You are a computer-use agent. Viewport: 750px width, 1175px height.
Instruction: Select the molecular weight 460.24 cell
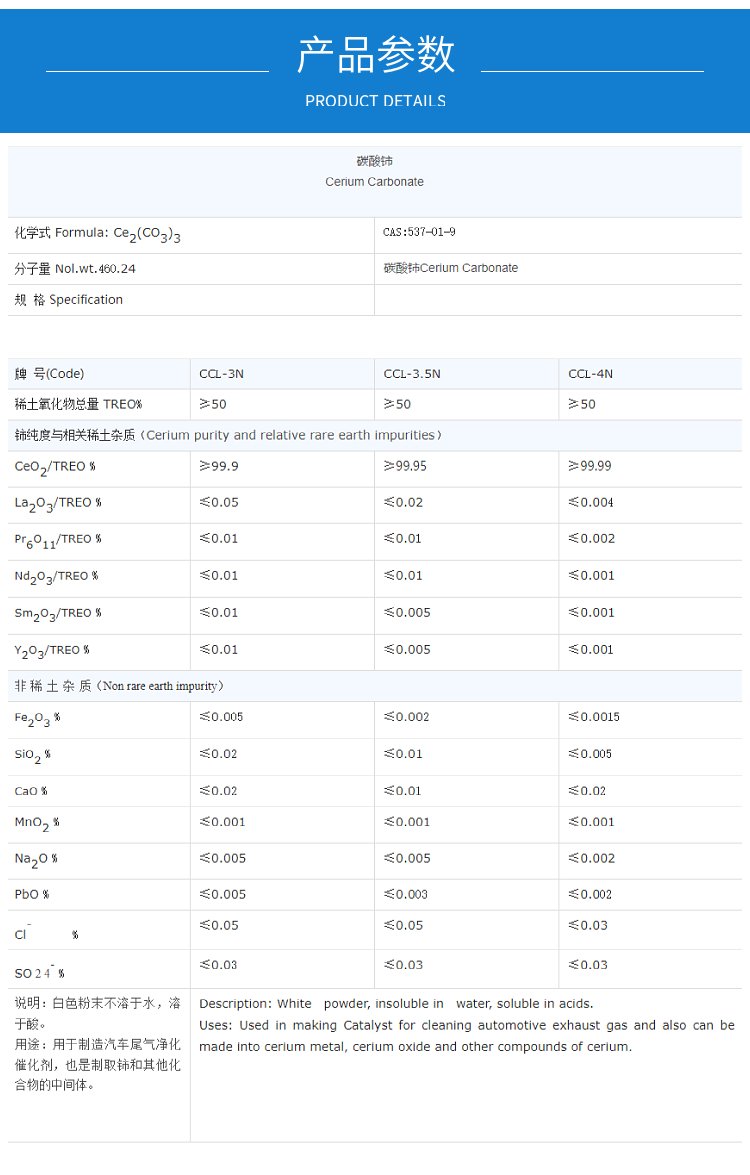click(x=75, y=269)
